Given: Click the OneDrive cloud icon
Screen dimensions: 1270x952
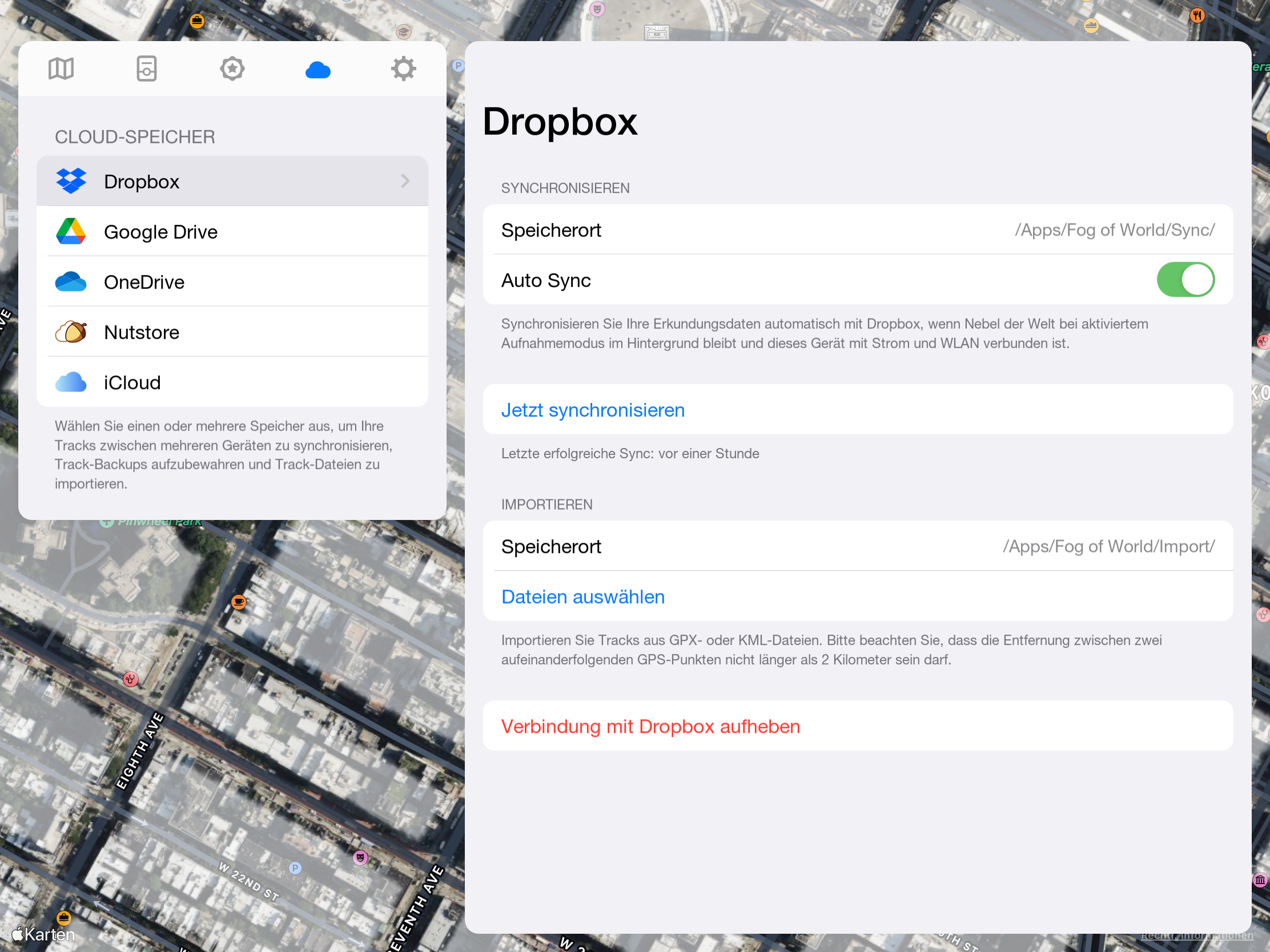Looking at the screenshot, I should (71, 282).
